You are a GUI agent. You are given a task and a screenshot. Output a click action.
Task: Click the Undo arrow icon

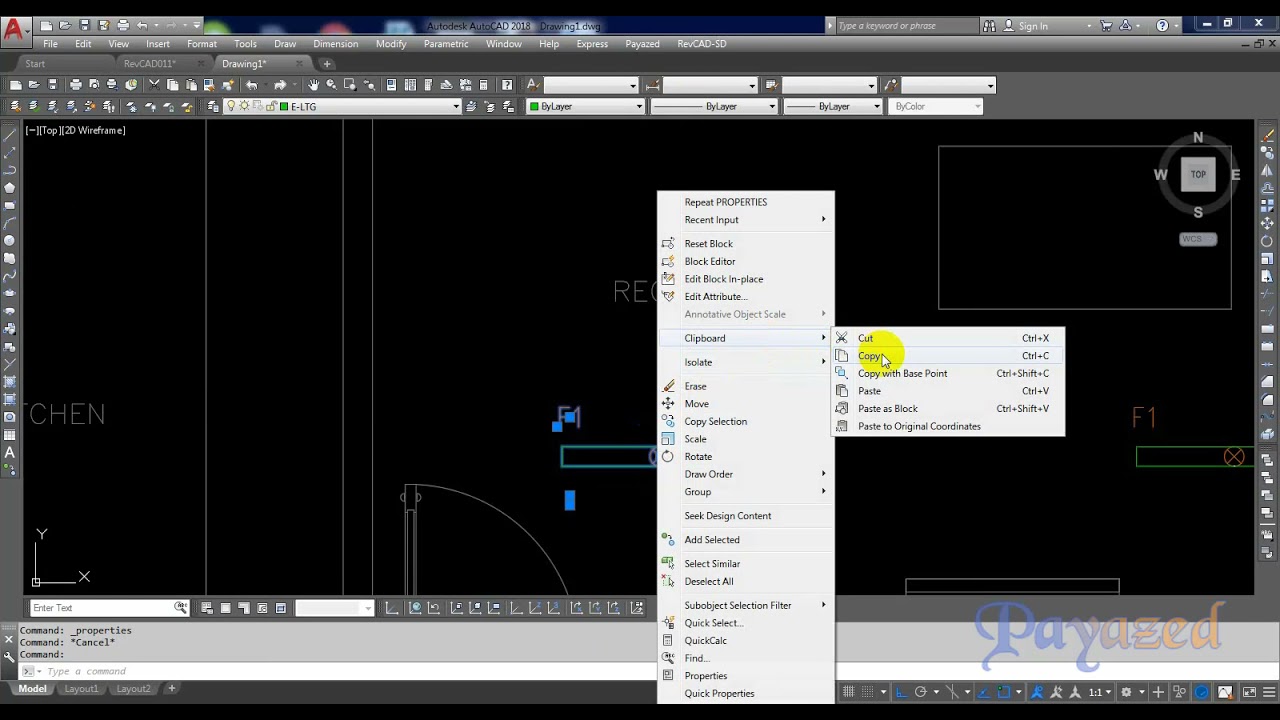point(252,85)
